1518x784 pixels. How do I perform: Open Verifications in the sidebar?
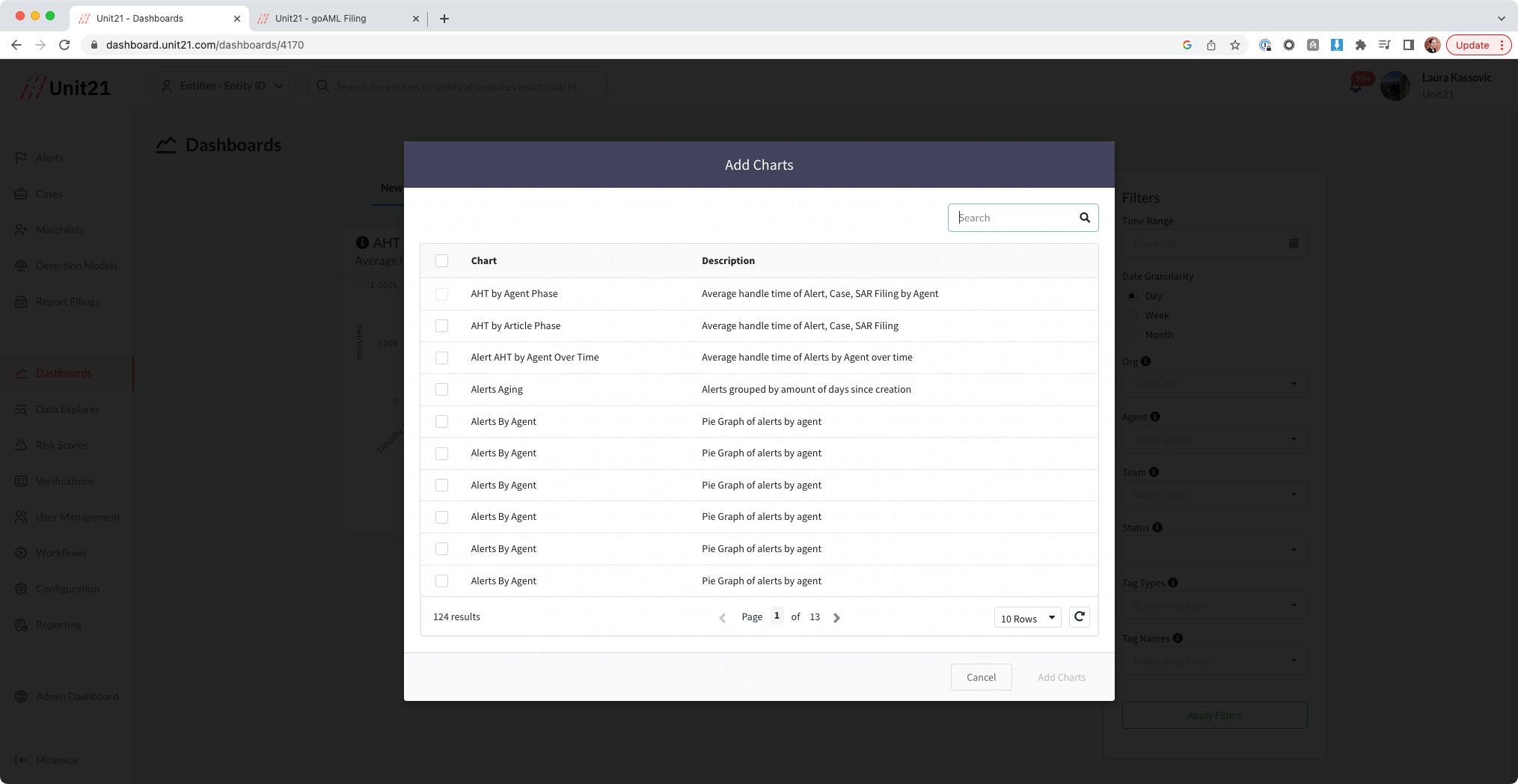click(x=64, y=481)
